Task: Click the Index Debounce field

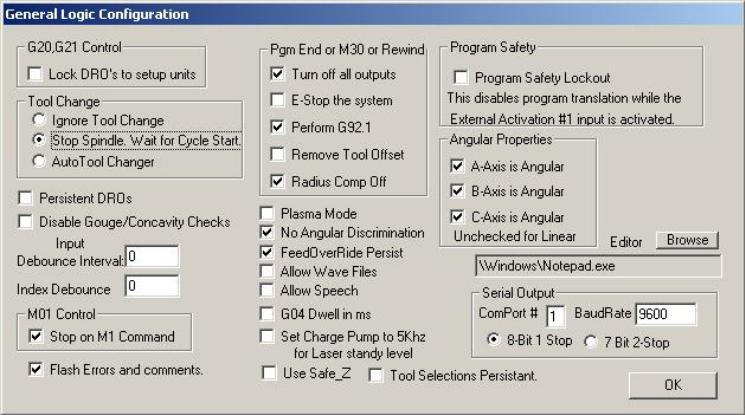Action: [x=152, y=286]
